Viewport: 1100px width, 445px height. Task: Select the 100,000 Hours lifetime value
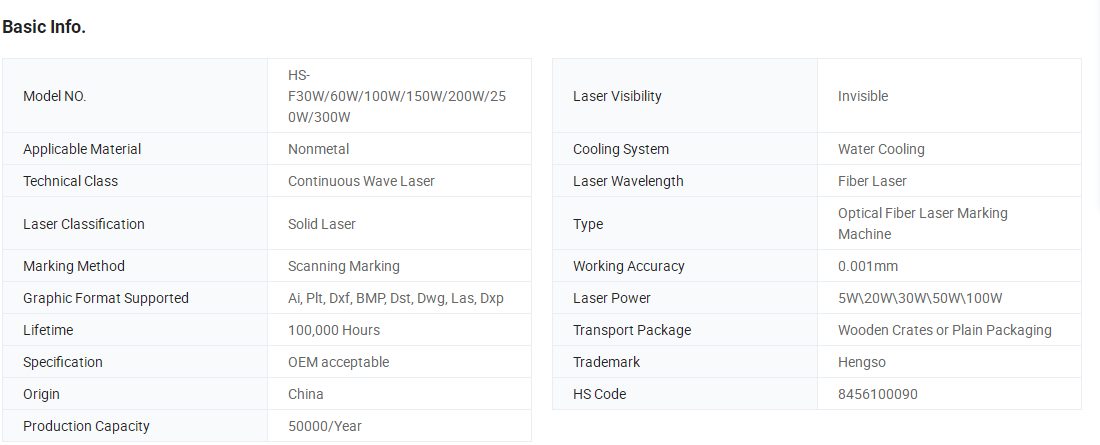[x=334, y=330]
